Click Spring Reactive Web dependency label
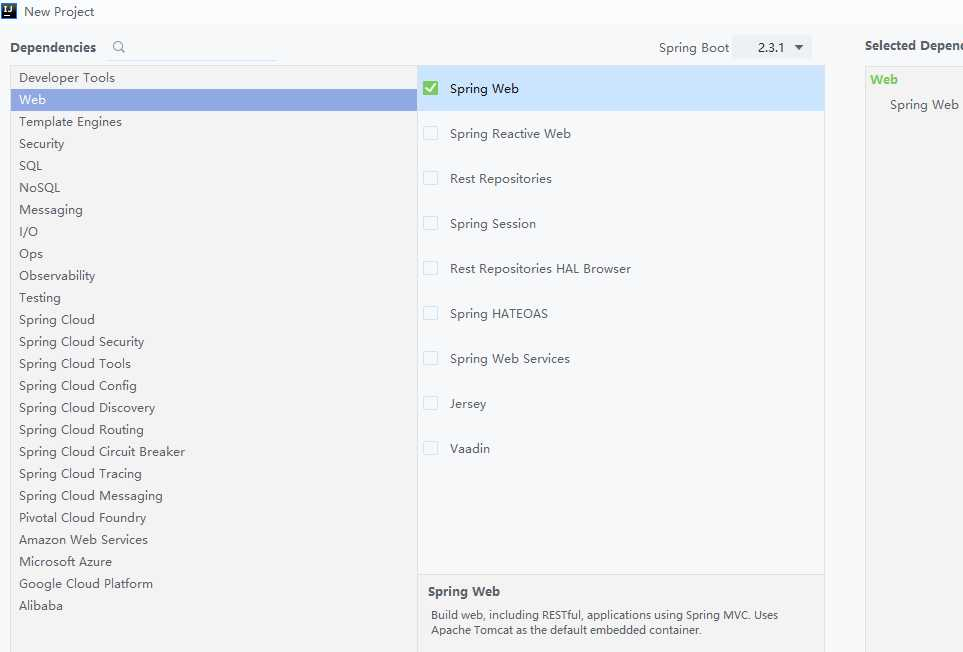 click(x=510, y=134)
